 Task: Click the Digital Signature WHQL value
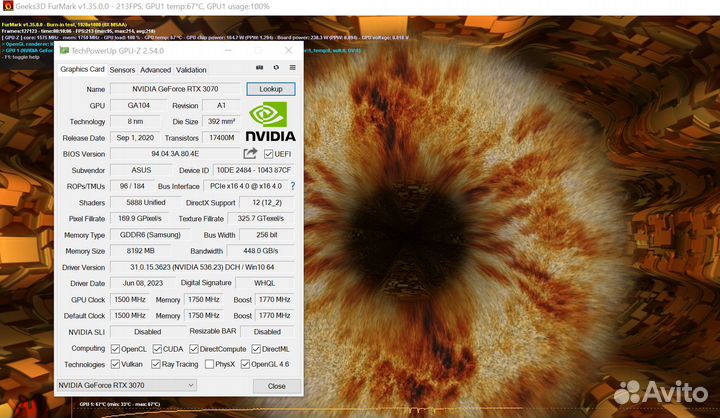click(264, 283)
